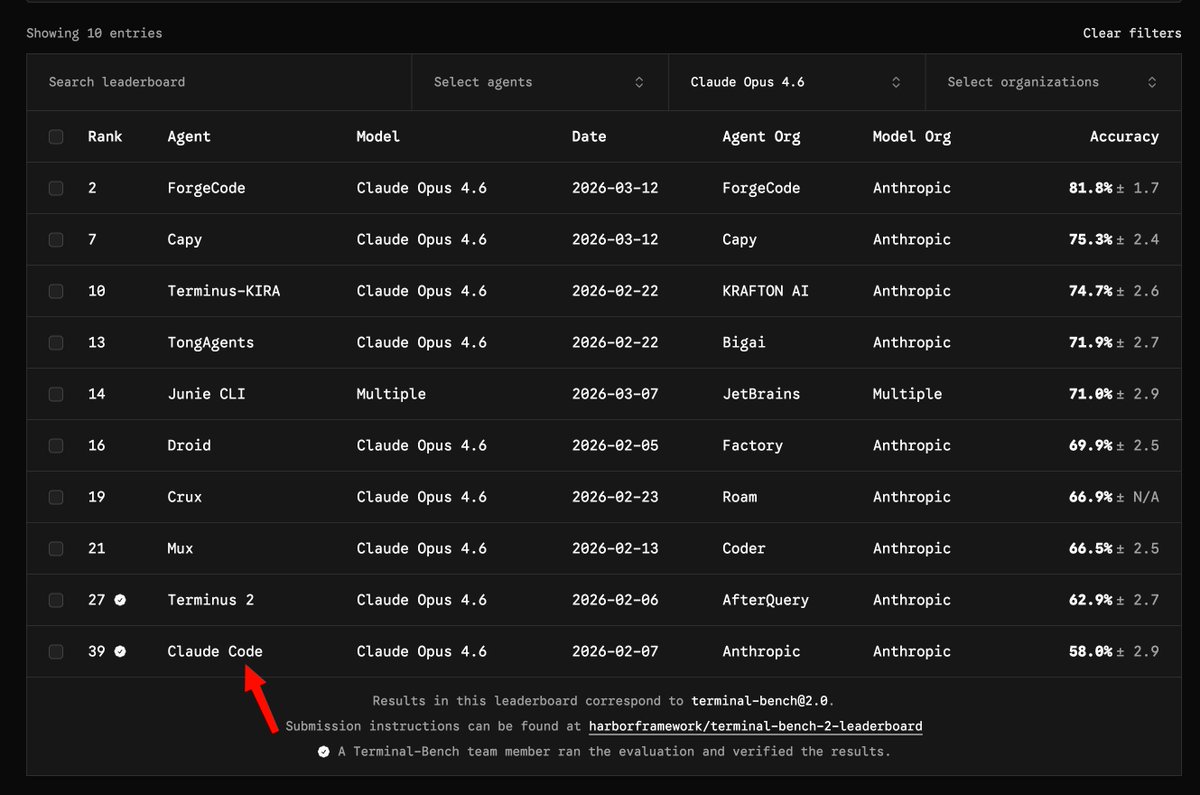The width and height of the screenshot is (1200, 795).
Task: Click the verified badge beside rank 27
Action: tap(120, 600)
